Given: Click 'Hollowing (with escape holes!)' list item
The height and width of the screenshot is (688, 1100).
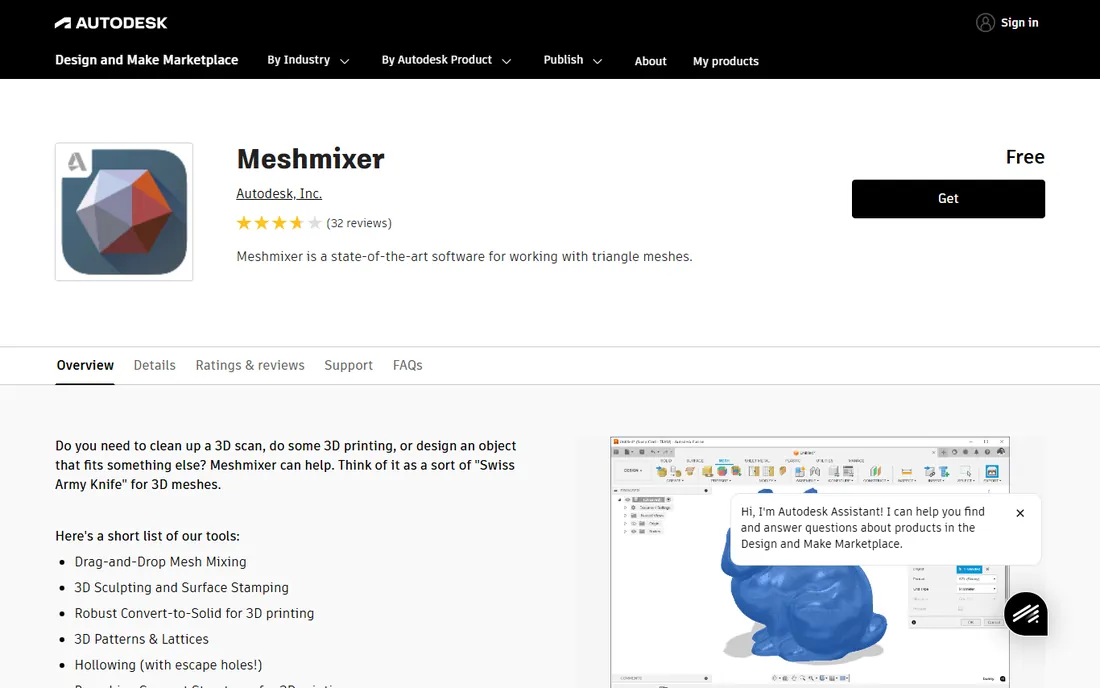Looking at the screenshot, I should [x=168, y=665].
